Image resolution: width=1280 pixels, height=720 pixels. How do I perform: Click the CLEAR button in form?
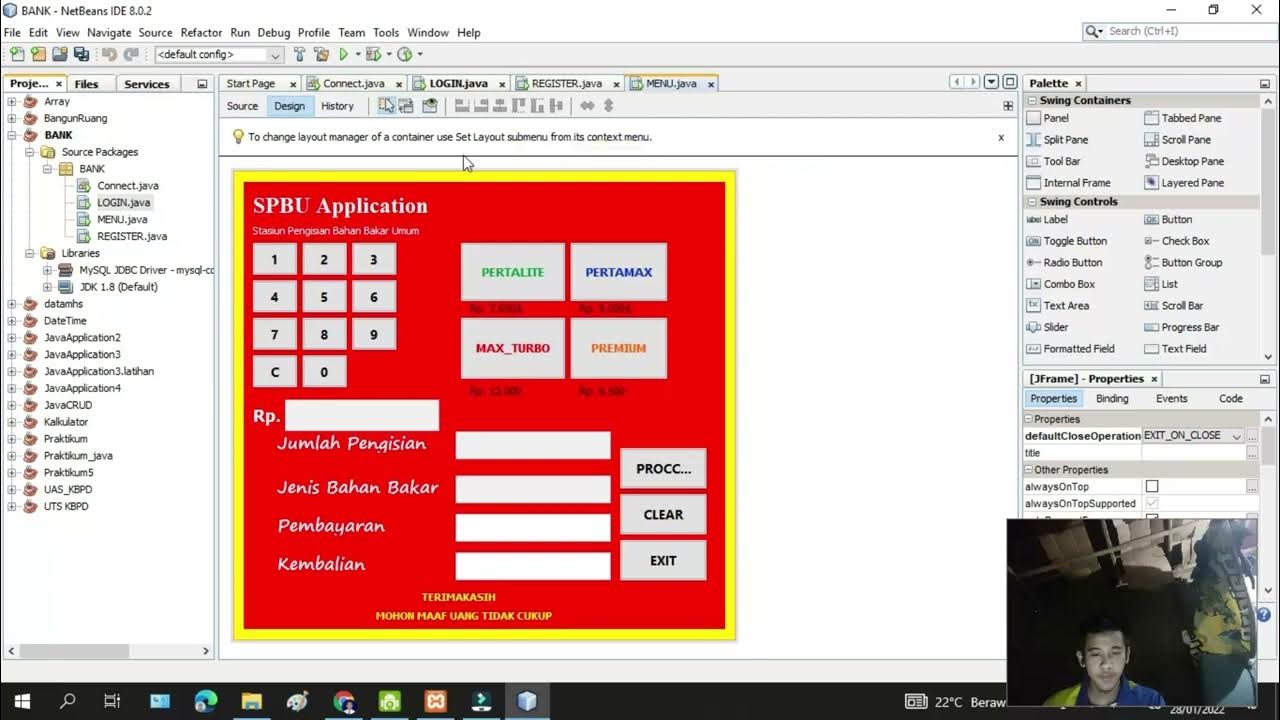pos(663,515)
